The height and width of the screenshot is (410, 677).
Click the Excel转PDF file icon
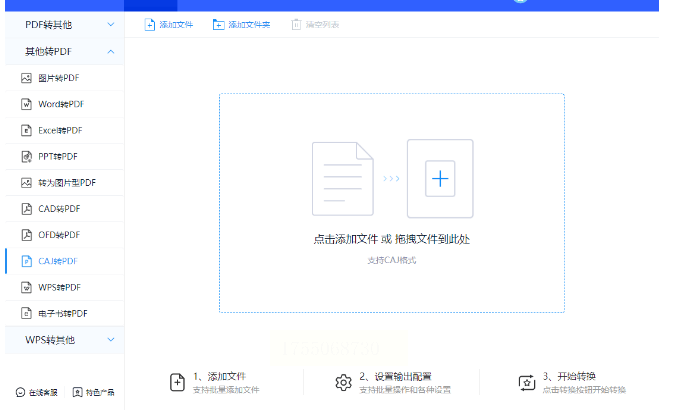coord(26,130)
